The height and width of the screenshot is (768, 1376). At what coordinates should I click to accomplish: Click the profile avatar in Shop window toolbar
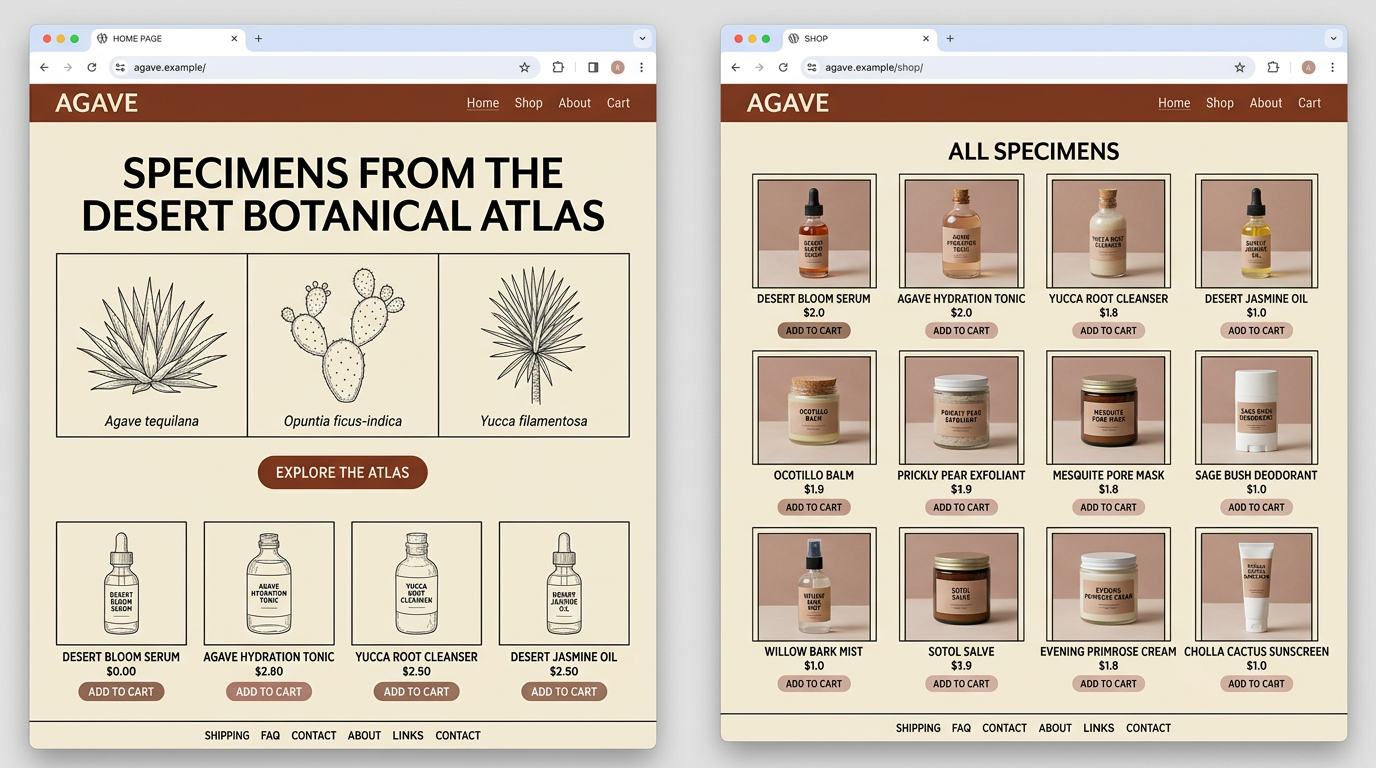tap(1308, 68)
